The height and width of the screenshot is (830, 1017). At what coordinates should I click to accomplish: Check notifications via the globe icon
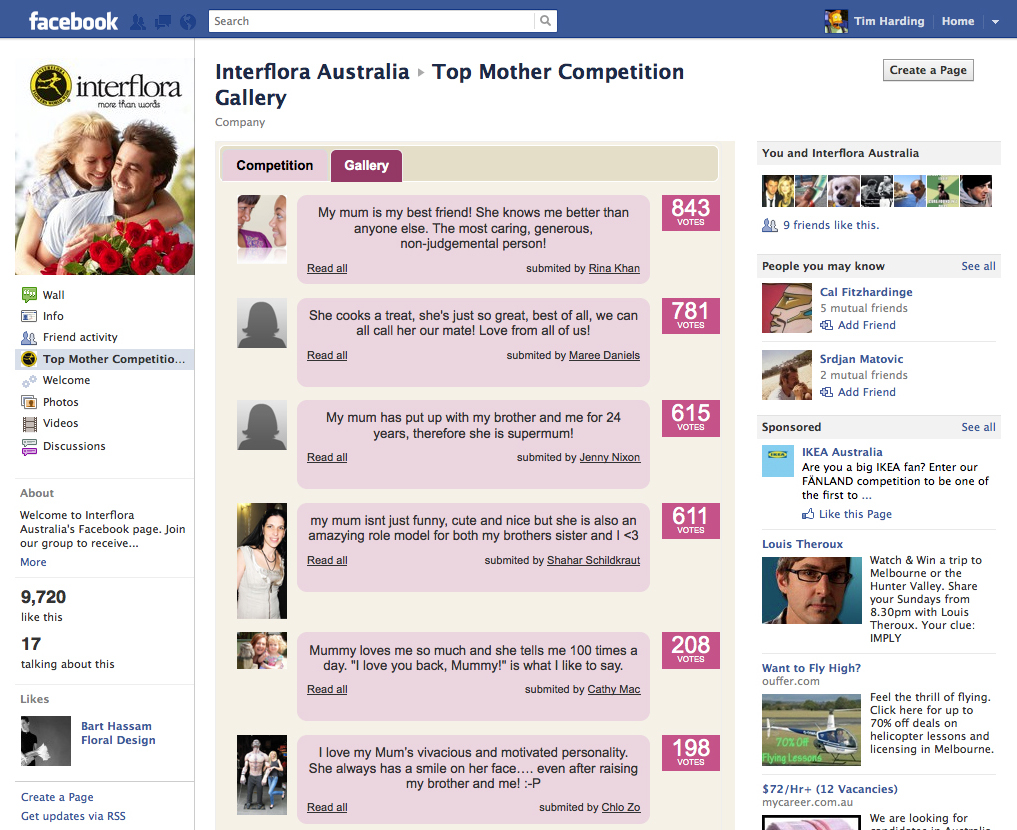pyautogui.click(x=186, y=20)
